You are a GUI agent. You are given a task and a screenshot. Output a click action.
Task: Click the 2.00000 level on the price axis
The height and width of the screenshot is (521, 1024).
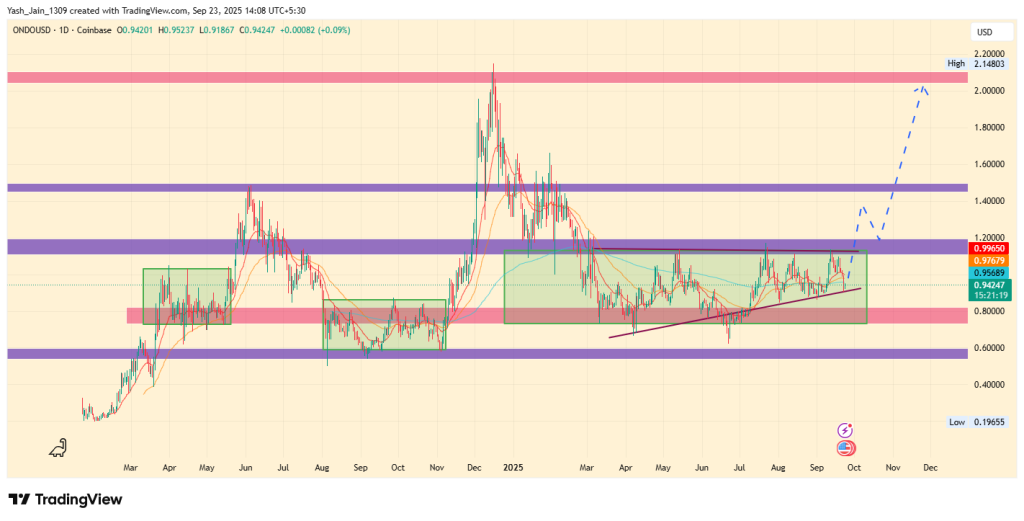pyautogui.click(x=989, y=91)
